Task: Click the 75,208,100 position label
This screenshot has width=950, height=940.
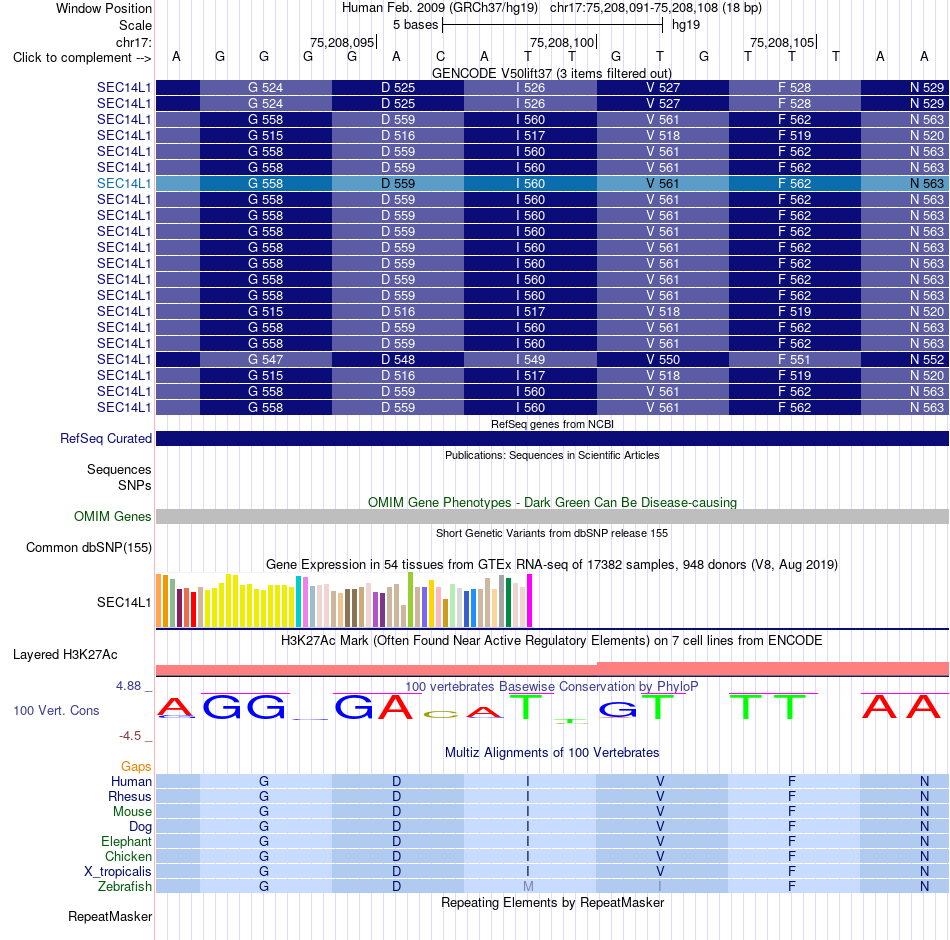Action: [562, 42]
